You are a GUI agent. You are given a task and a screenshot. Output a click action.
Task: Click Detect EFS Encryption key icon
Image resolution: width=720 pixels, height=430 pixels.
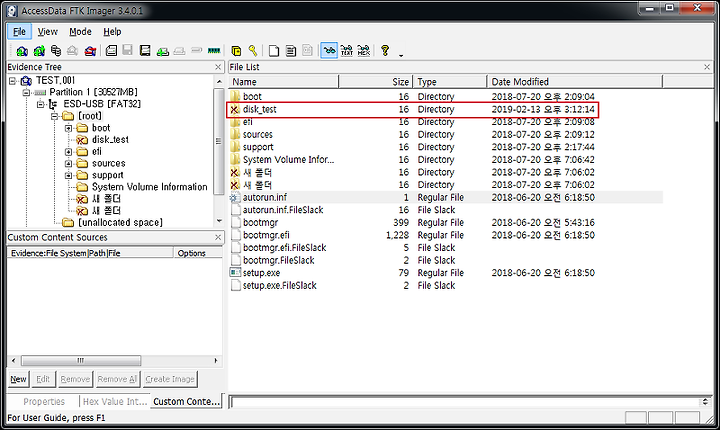[253, 51]
